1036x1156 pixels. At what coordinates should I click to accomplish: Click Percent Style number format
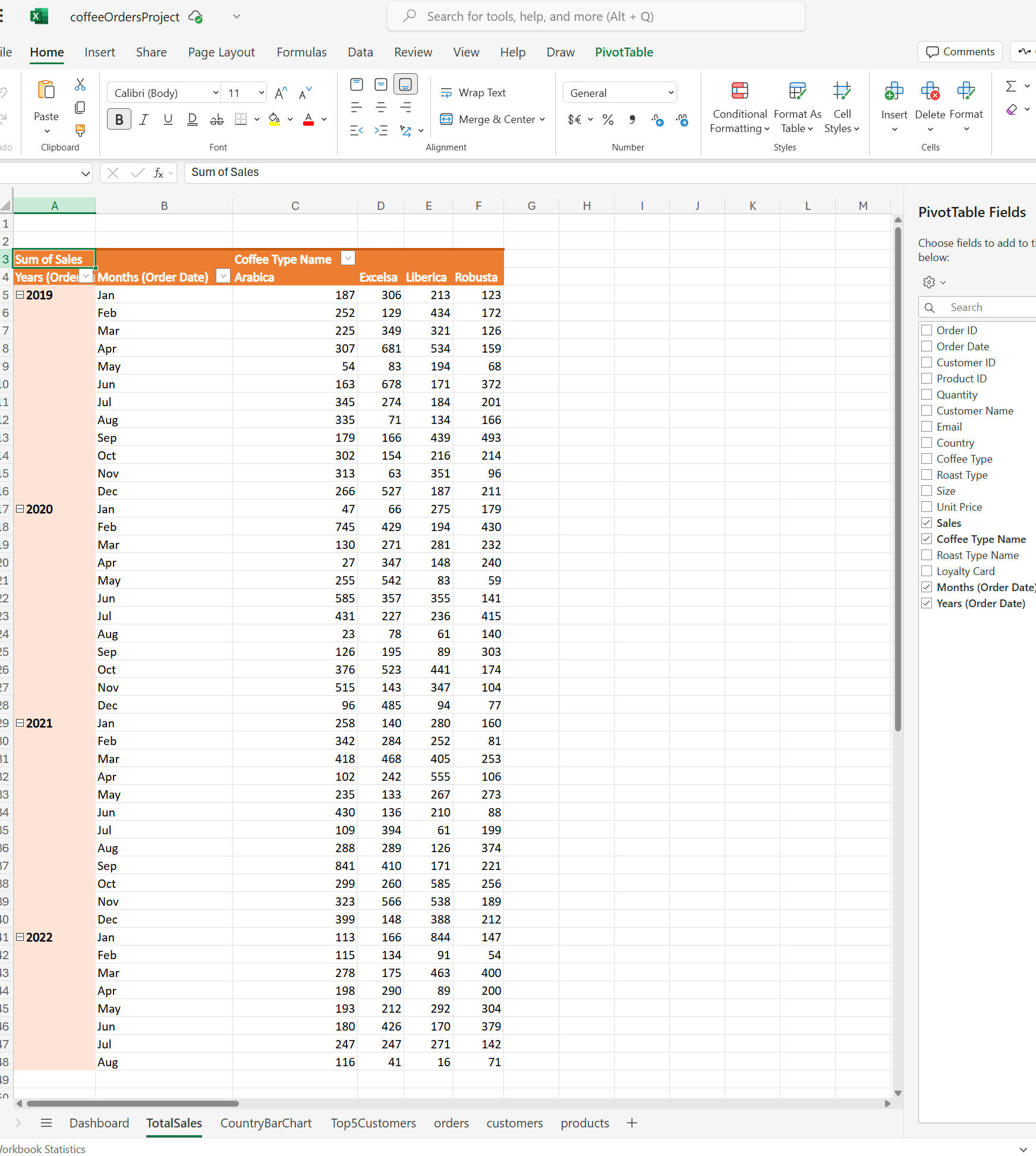click(607, 120)
